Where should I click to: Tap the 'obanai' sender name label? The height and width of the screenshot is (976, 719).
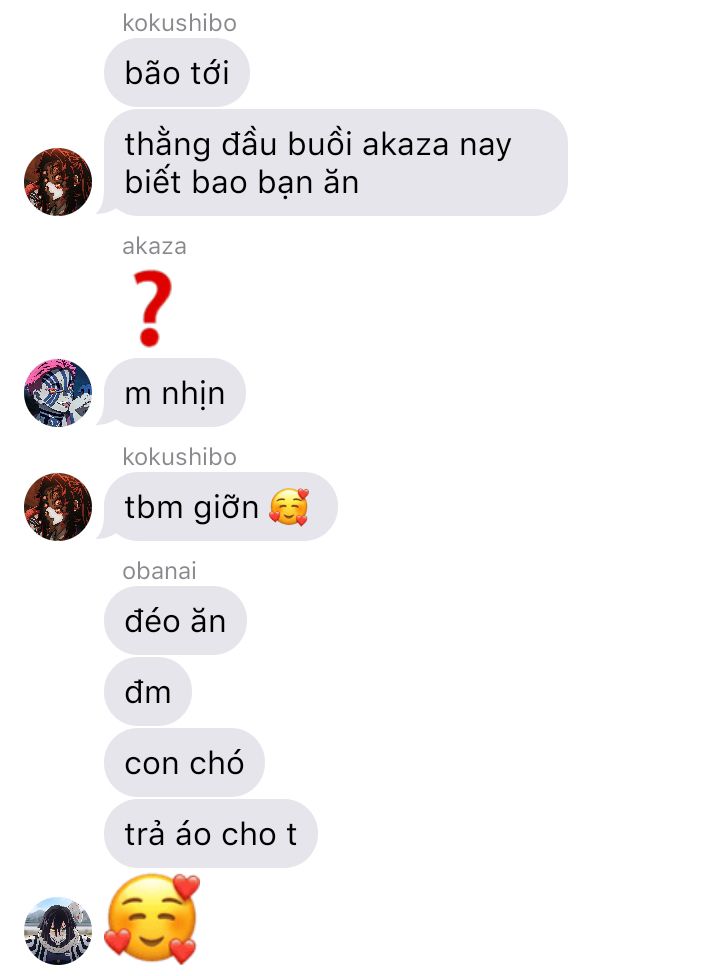click(159, 571)
